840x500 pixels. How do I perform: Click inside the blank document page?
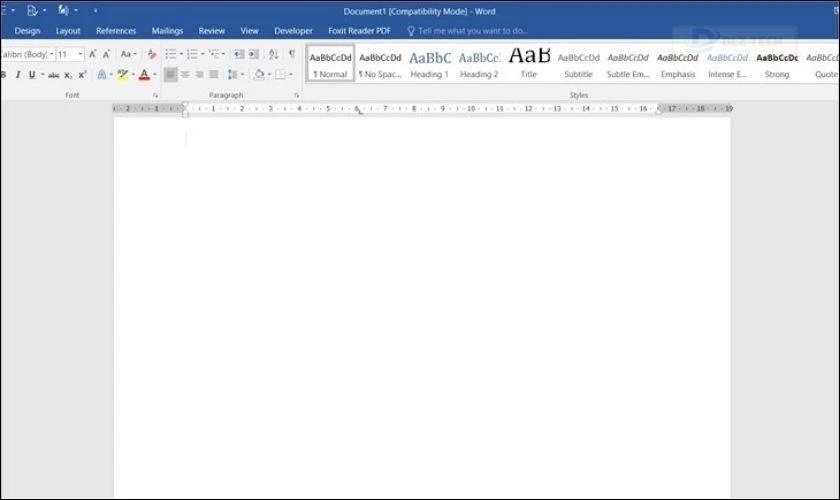click(422, 308)
